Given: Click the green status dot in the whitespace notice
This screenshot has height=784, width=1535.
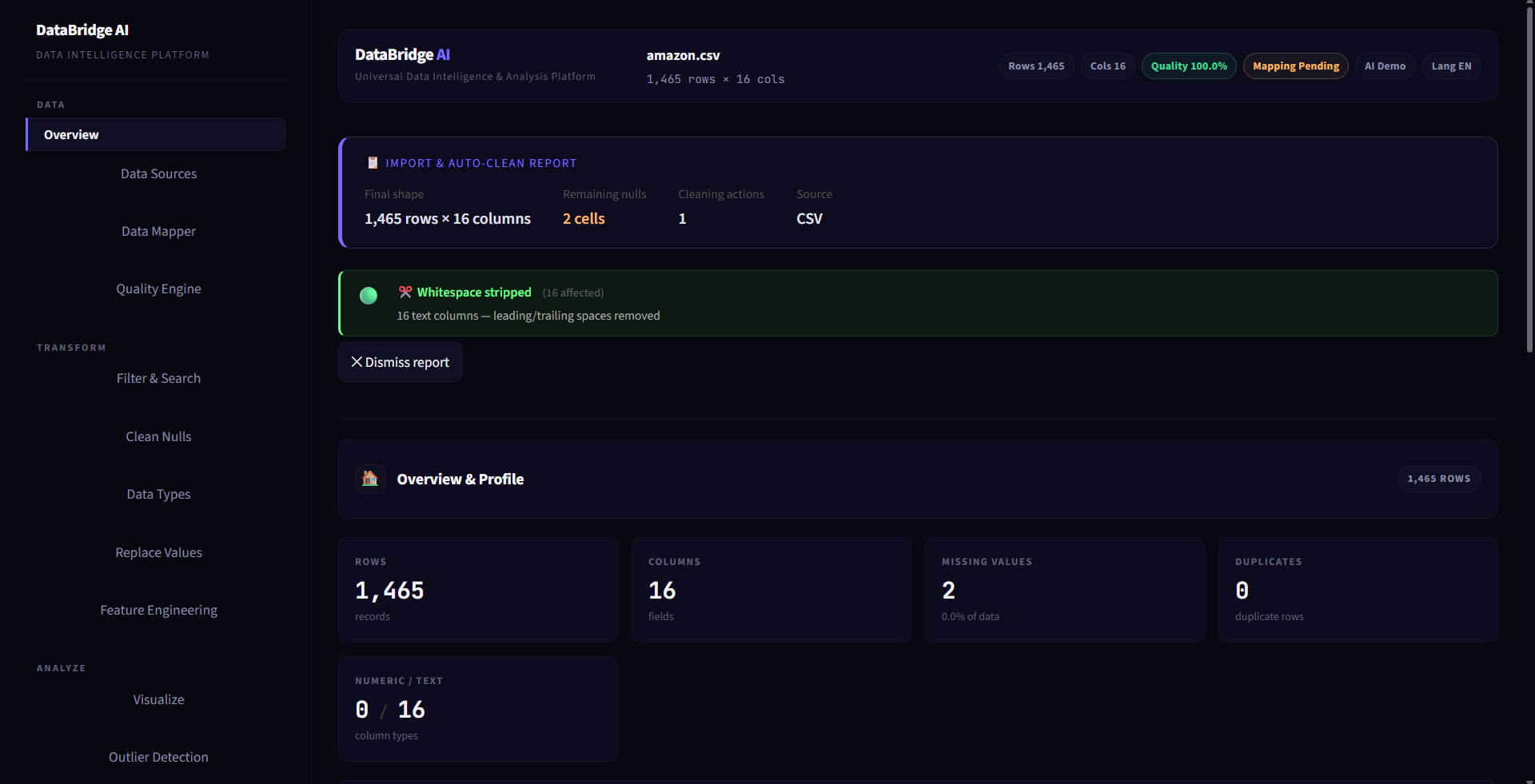Looking at the screenshot, I should [369, 296].
